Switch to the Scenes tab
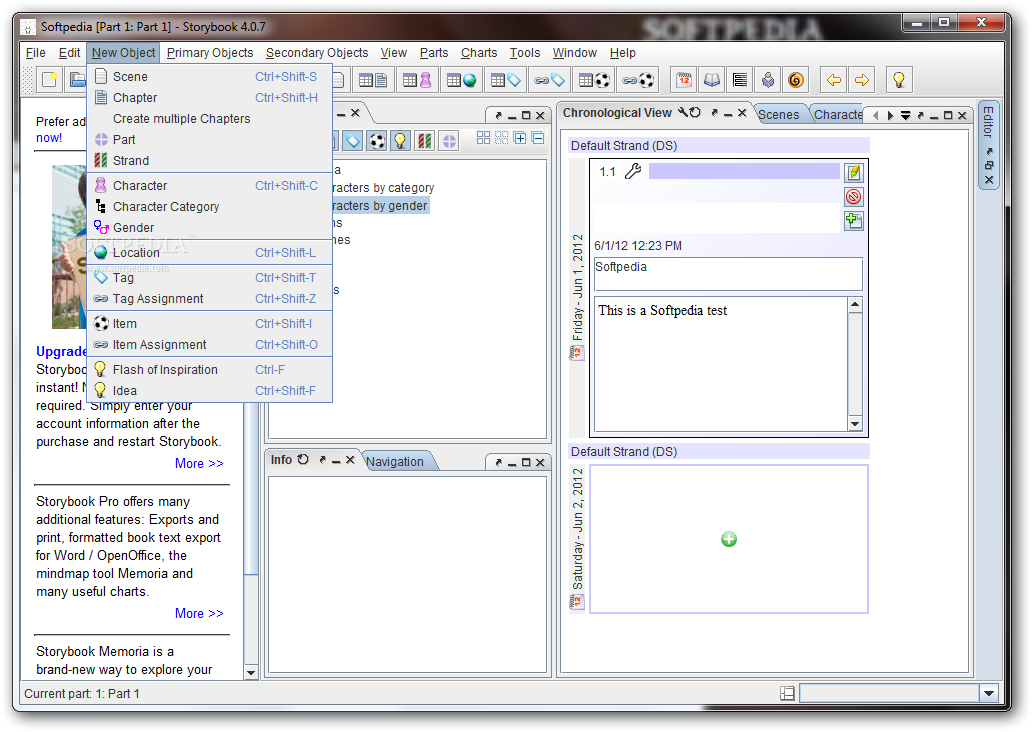 [779, 115]
